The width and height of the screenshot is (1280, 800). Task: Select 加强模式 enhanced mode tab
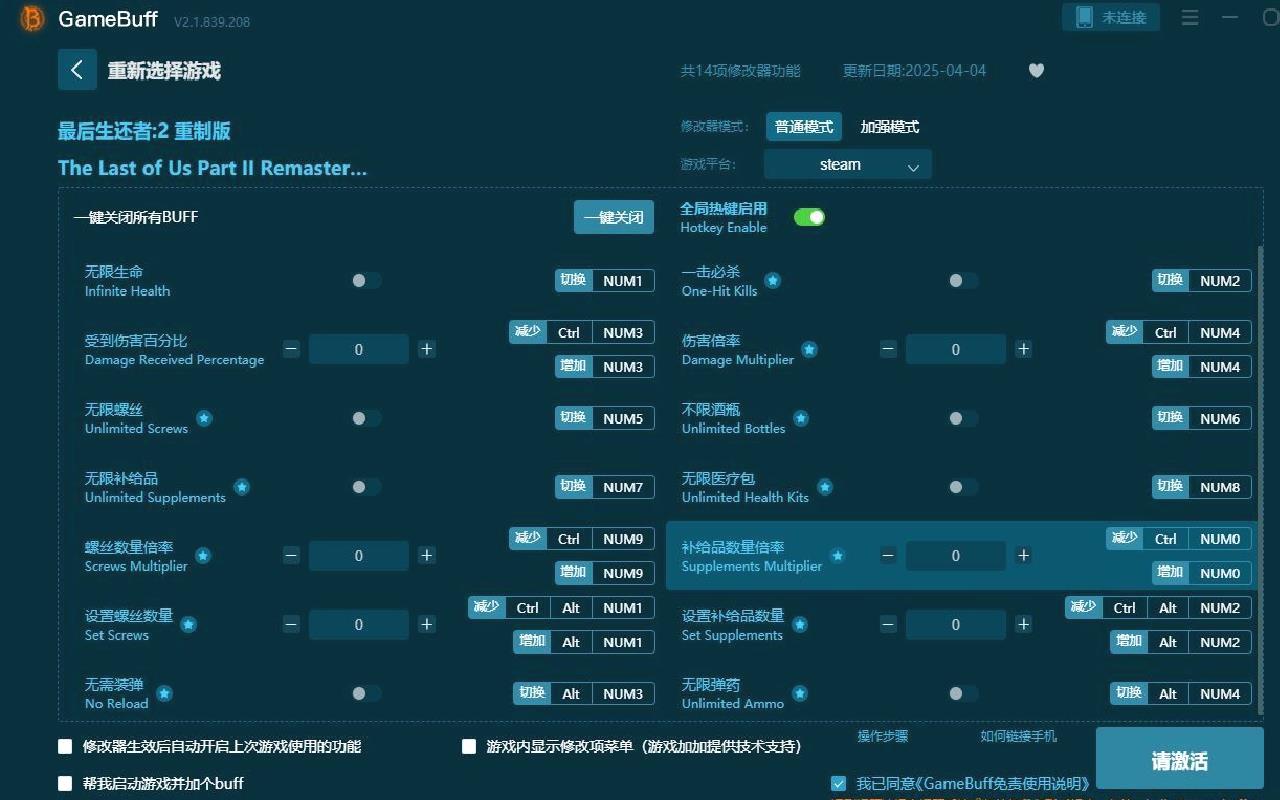[890, 127]
